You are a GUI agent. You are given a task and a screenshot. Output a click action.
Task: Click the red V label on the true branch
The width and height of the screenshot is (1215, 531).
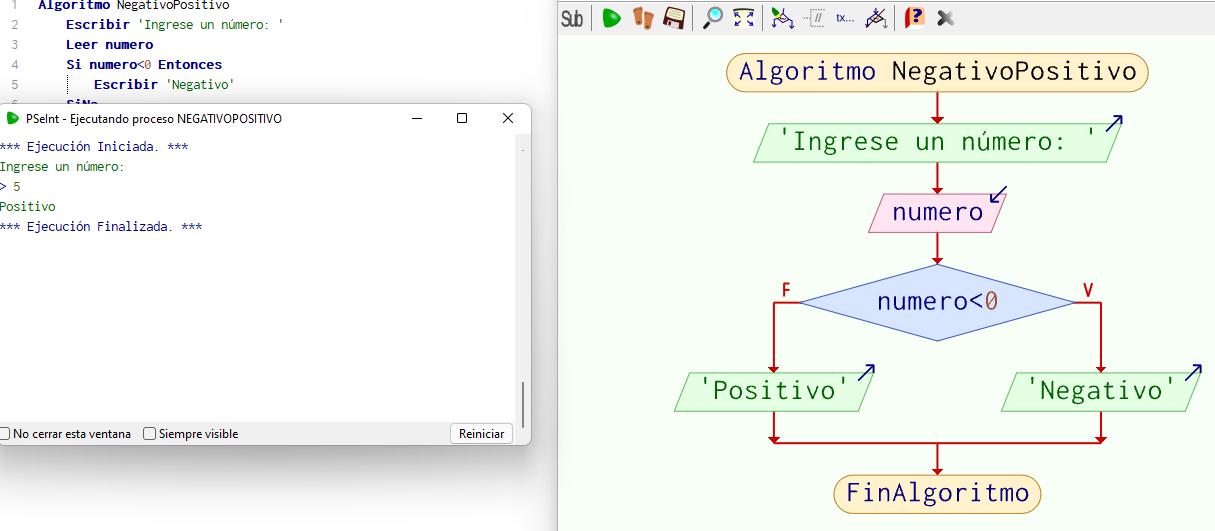[x=1088, y=291]
